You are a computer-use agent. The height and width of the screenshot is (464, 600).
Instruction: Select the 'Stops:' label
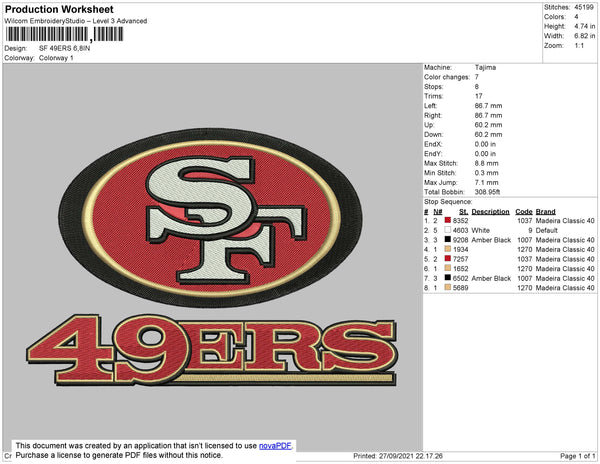[432, 86]
